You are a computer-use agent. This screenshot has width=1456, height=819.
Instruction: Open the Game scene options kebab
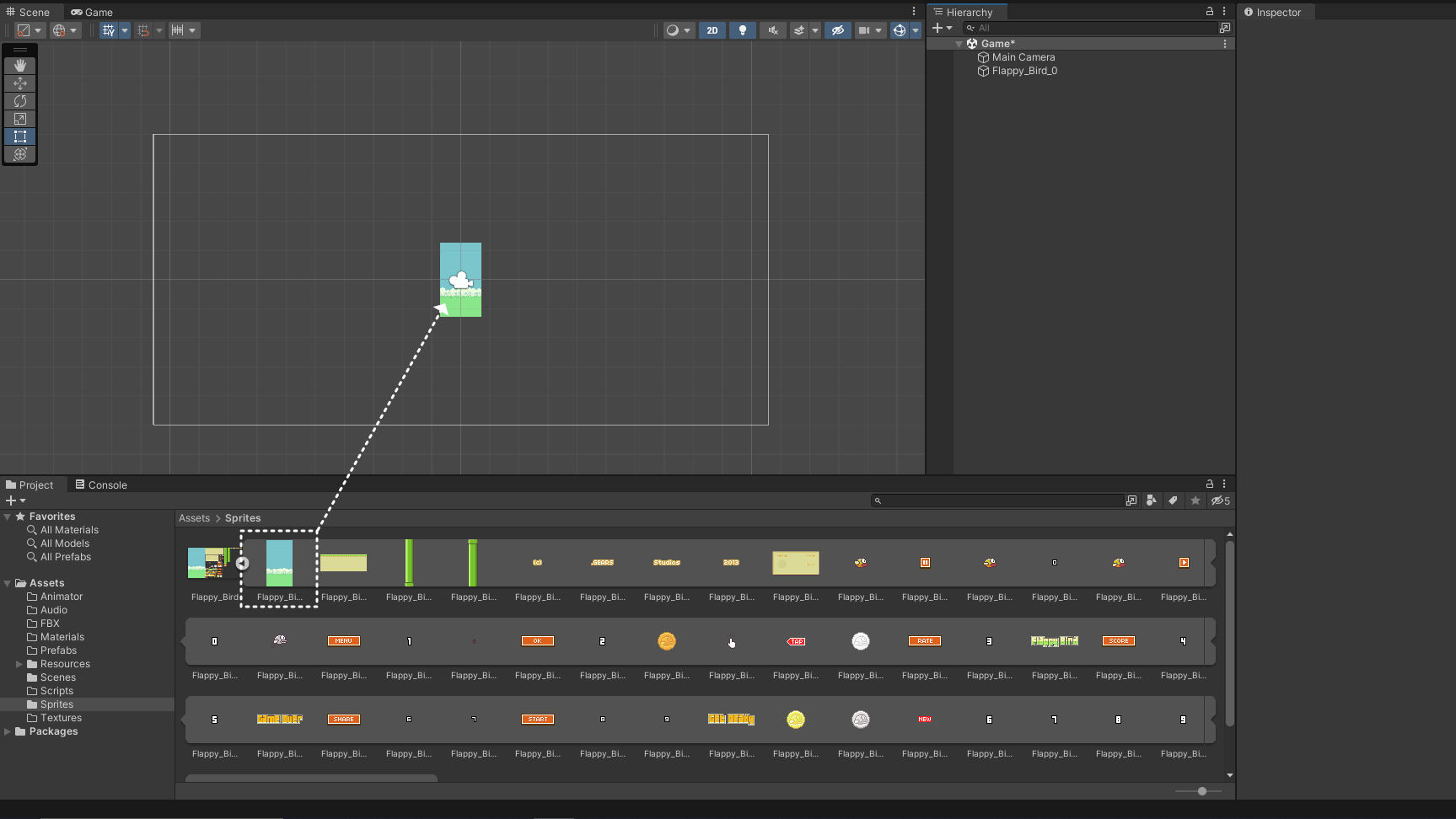(x=1225, y=44)
